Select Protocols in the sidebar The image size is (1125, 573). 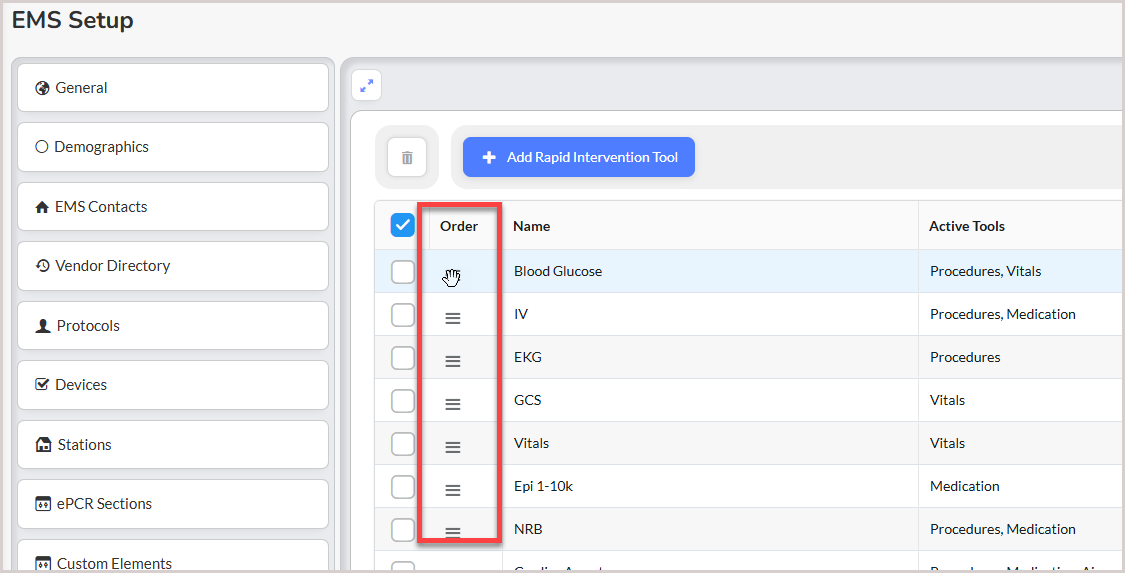point(173,326)
